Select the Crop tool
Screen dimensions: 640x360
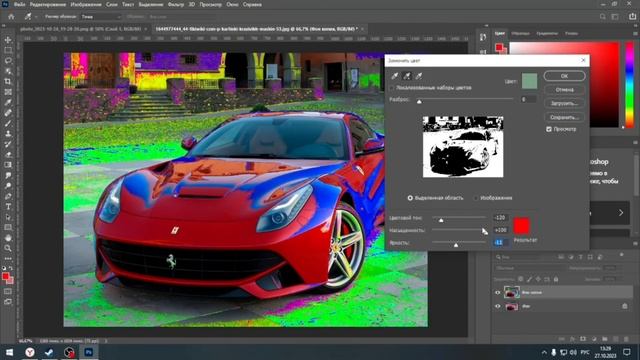point(8,81)
